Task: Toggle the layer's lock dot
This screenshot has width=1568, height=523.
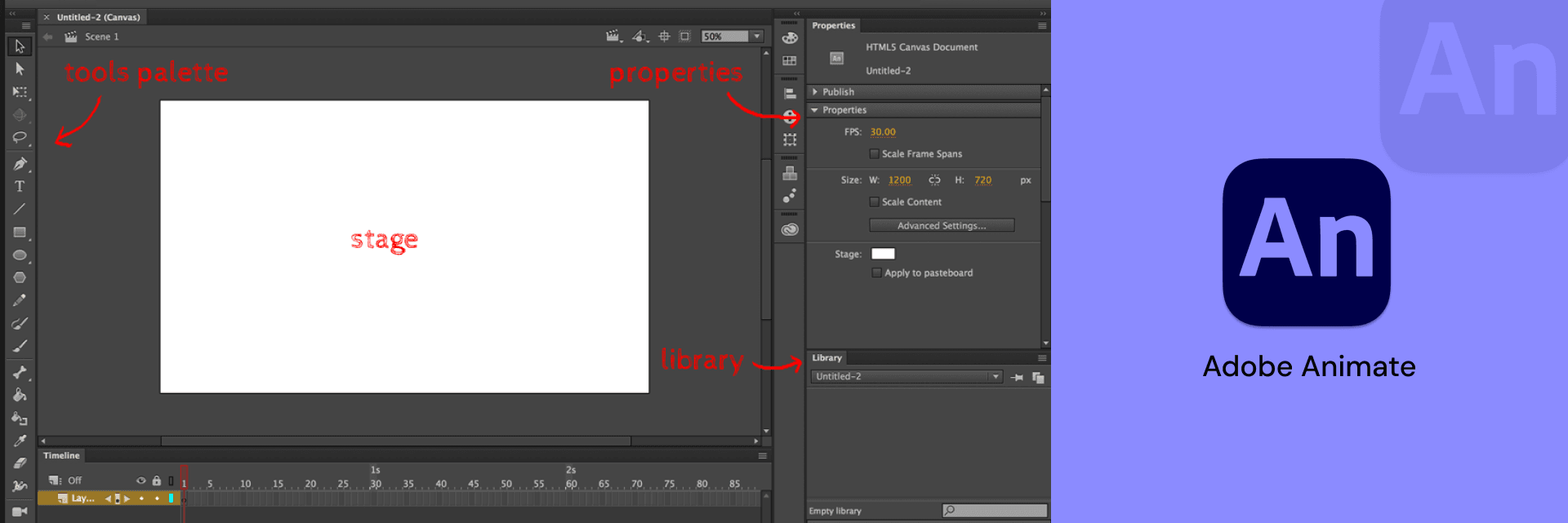Action: 157,499
